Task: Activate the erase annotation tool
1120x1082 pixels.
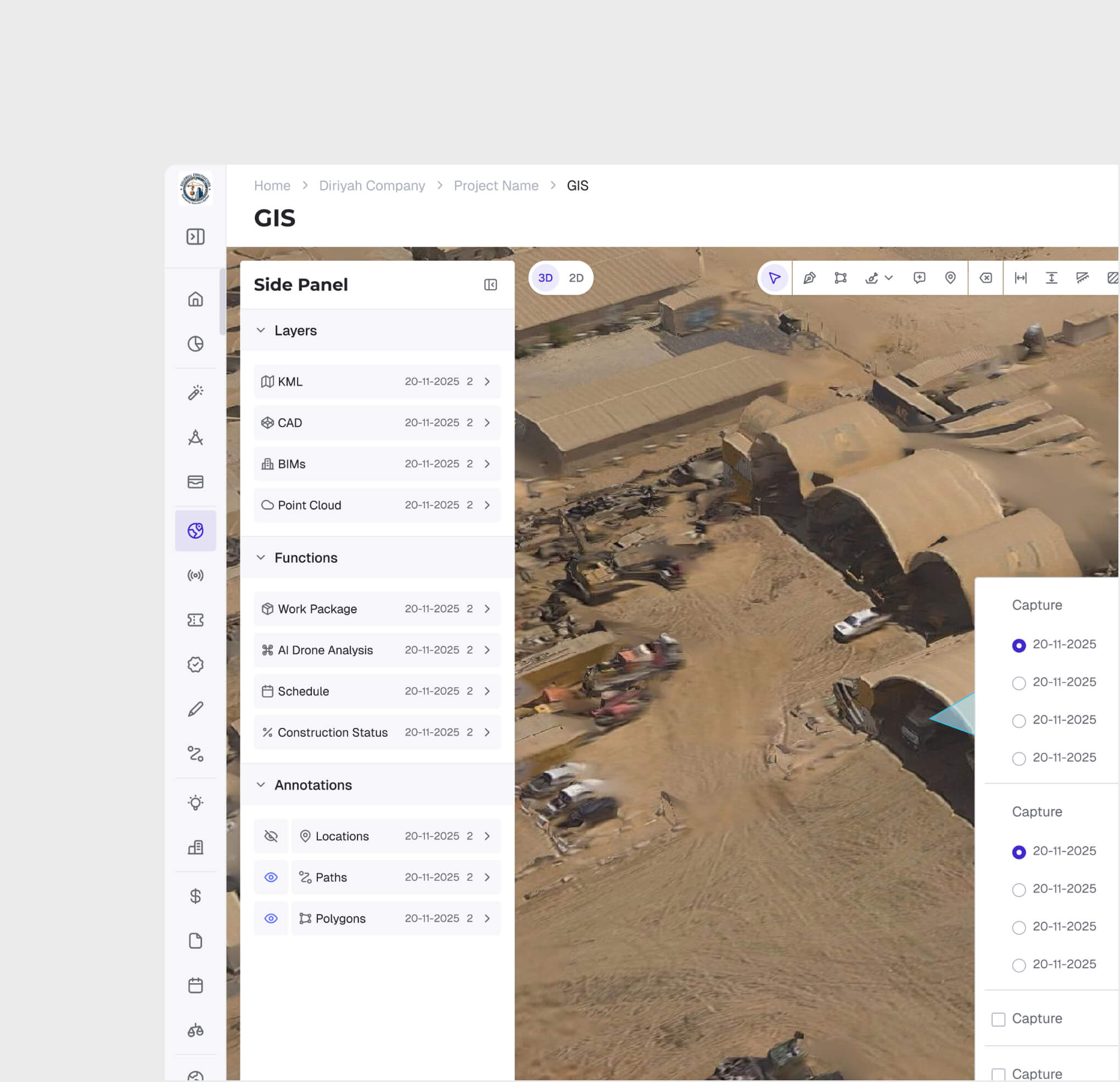Action: (985, 278)
